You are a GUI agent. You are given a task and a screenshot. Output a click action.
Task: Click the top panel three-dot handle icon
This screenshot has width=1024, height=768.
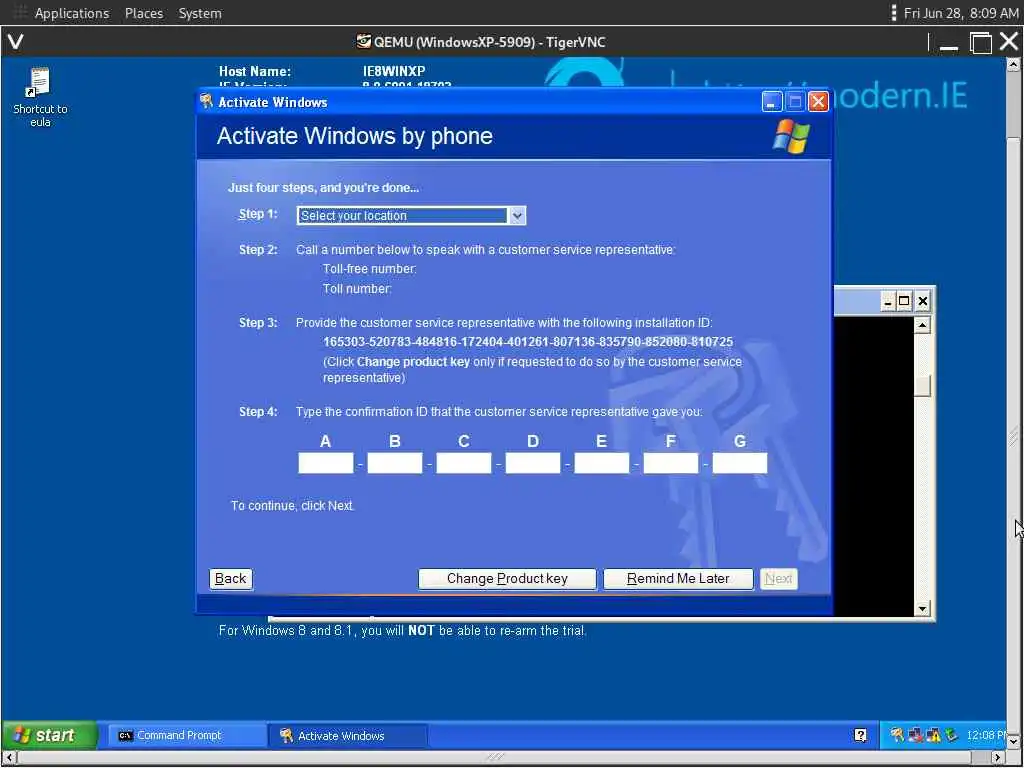pos(893,13)
